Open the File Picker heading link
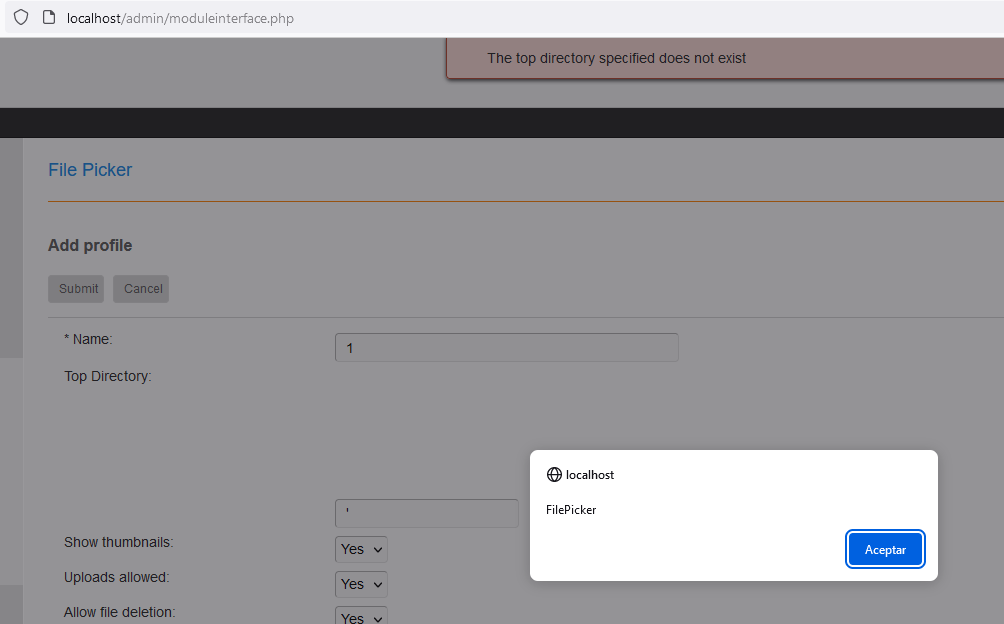 pos(90,170)
